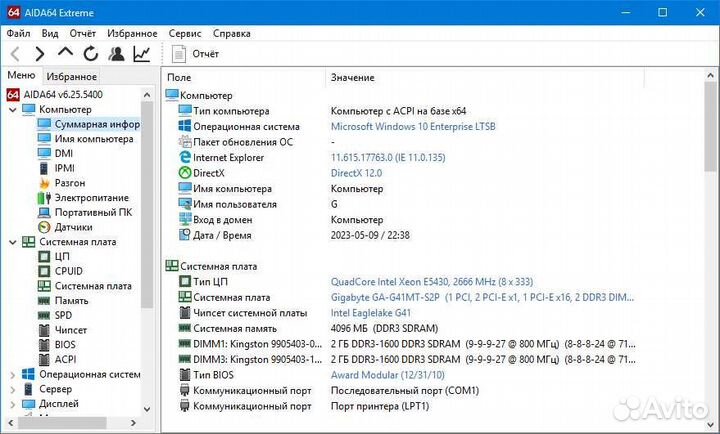
Task: Select the DIMM1: Kingston row
Action: [407, 344]
